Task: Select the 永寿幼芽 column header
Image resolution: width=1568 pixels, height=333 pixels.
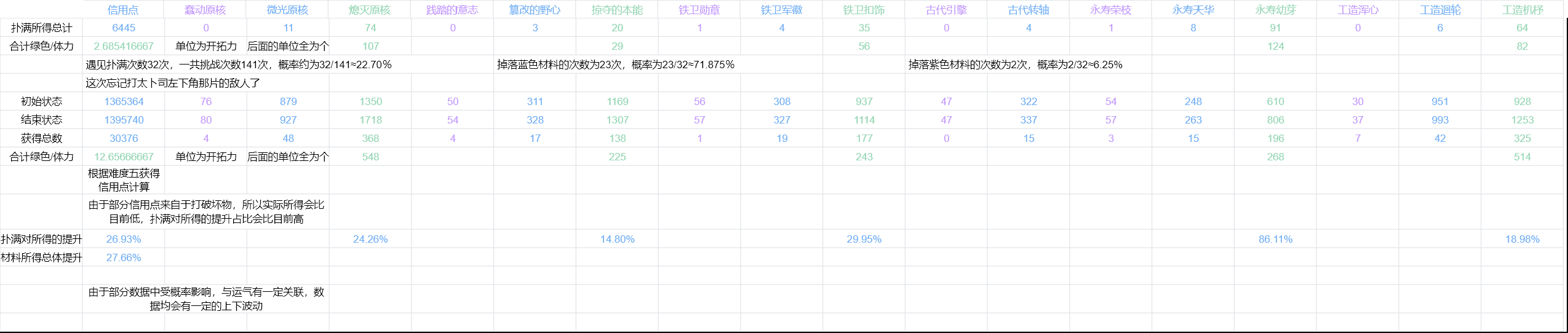Action: 1275,10
